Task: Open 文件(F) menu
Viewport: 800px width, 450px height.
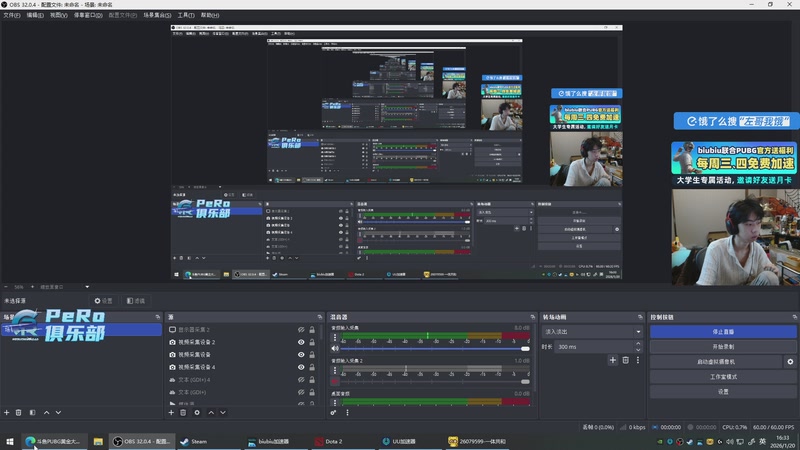Action: tap(12, 15)
